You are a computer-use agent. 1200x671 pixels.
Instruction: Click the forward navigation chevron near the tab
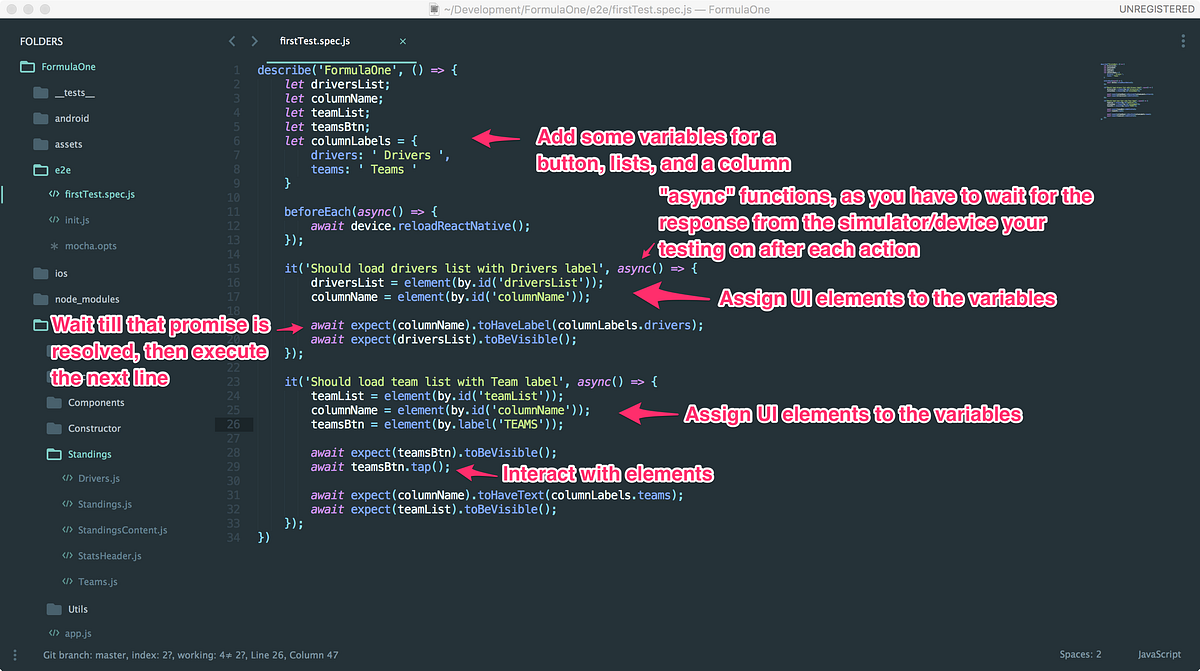click(254, 41)
